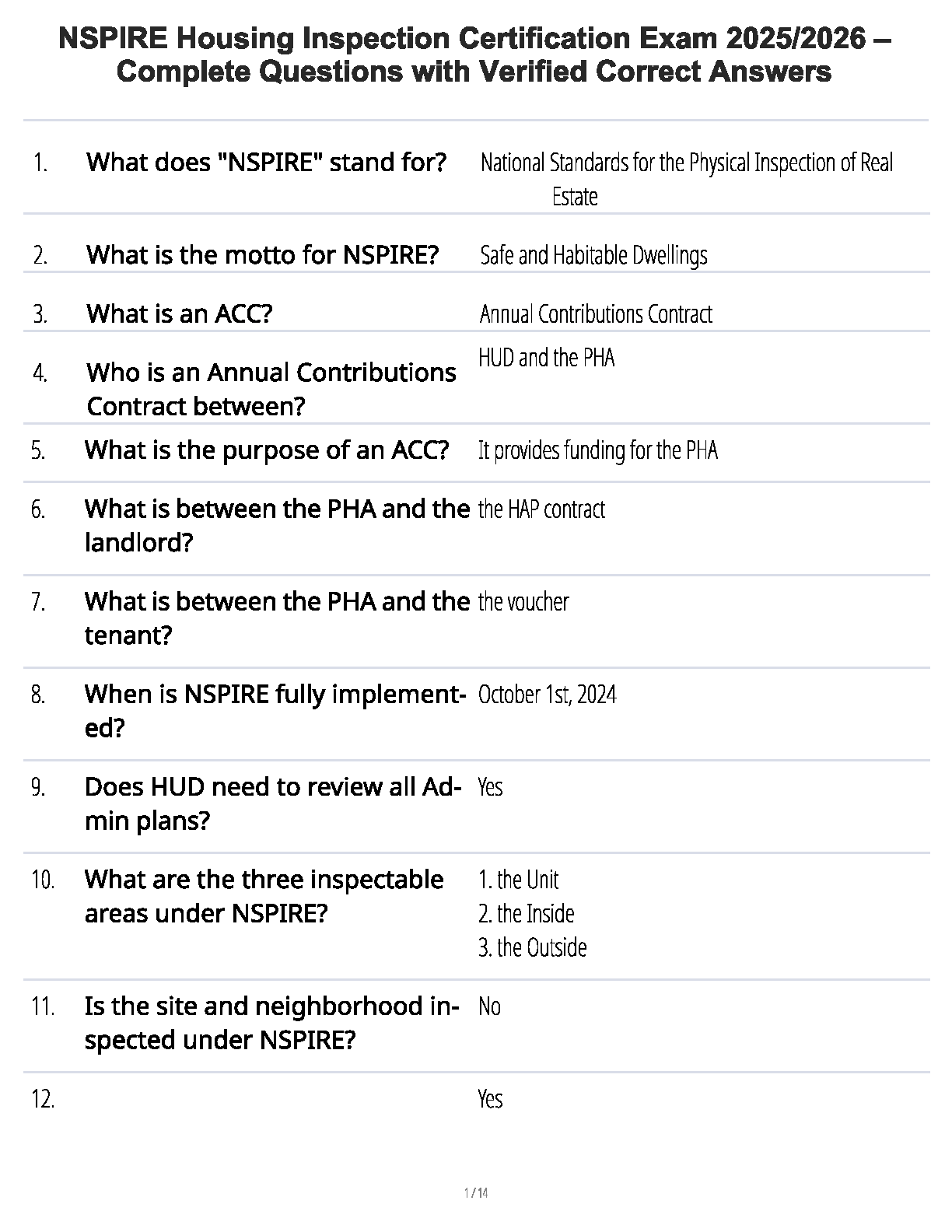Click the answer 'It provides funding for the PHA'
Viewport: 952px width, 1232px height.
[x=597, y=451]
